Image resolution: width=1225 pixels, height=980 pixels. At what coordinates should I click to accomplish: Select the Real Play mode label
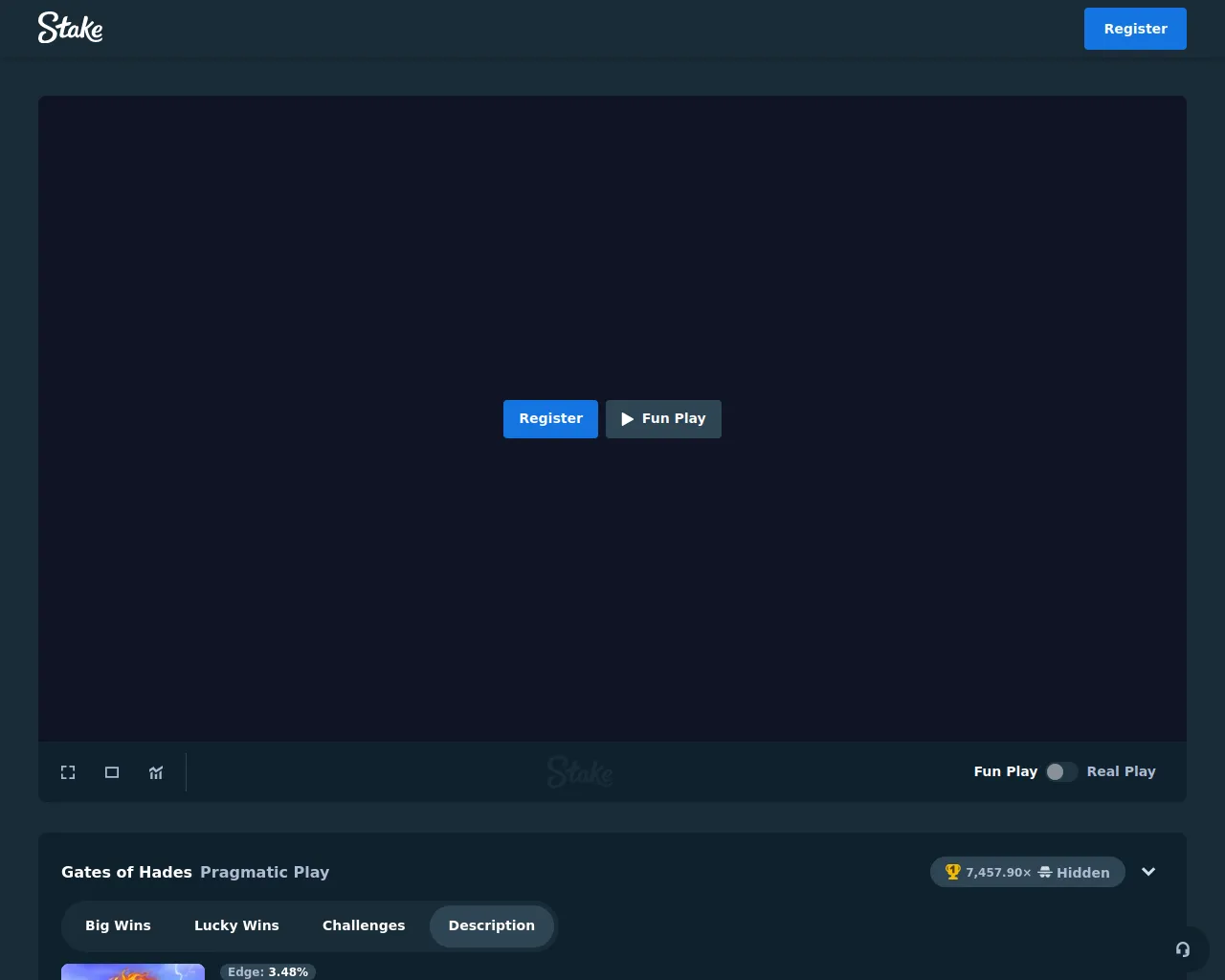(x=1121, y=771)
